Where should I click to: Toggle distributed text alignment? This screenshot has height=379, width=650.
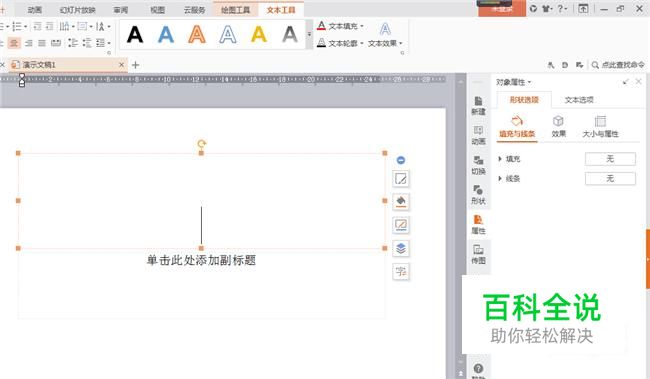point(56,43)
